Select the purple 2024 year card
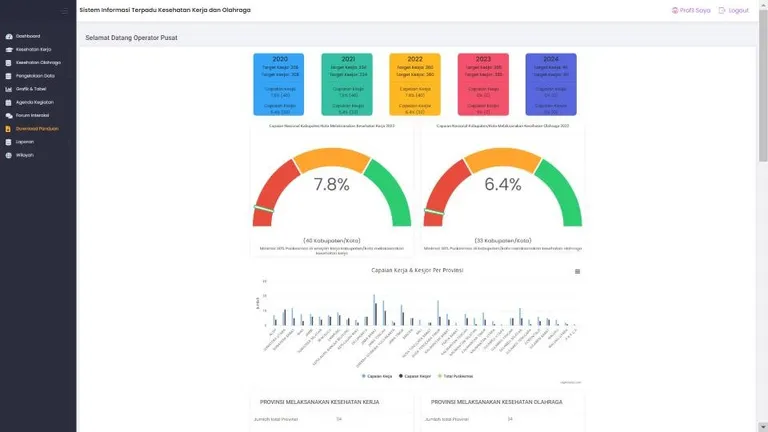 coord(551,84)
